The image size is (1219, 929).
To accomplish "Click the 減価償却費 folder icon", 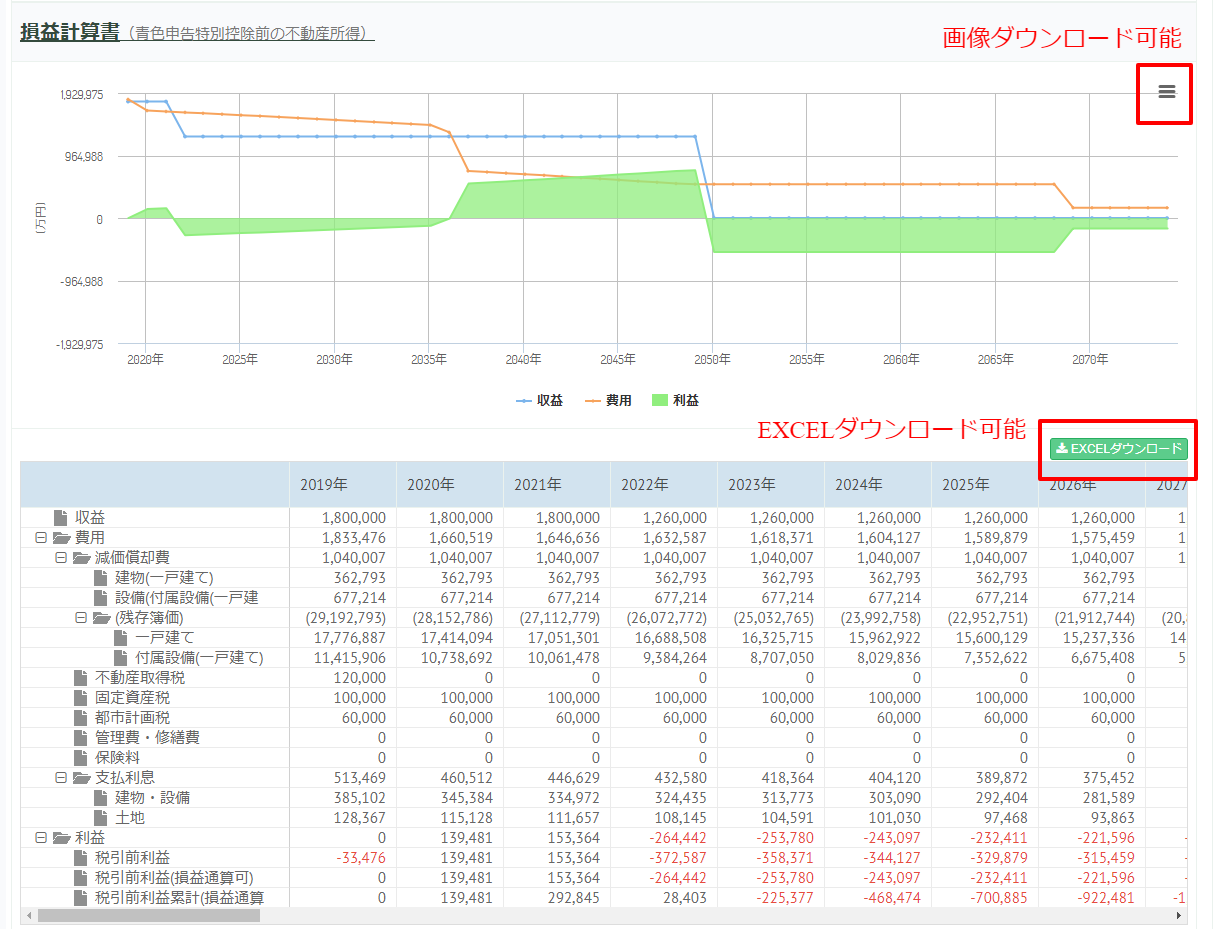I will 82,558.
